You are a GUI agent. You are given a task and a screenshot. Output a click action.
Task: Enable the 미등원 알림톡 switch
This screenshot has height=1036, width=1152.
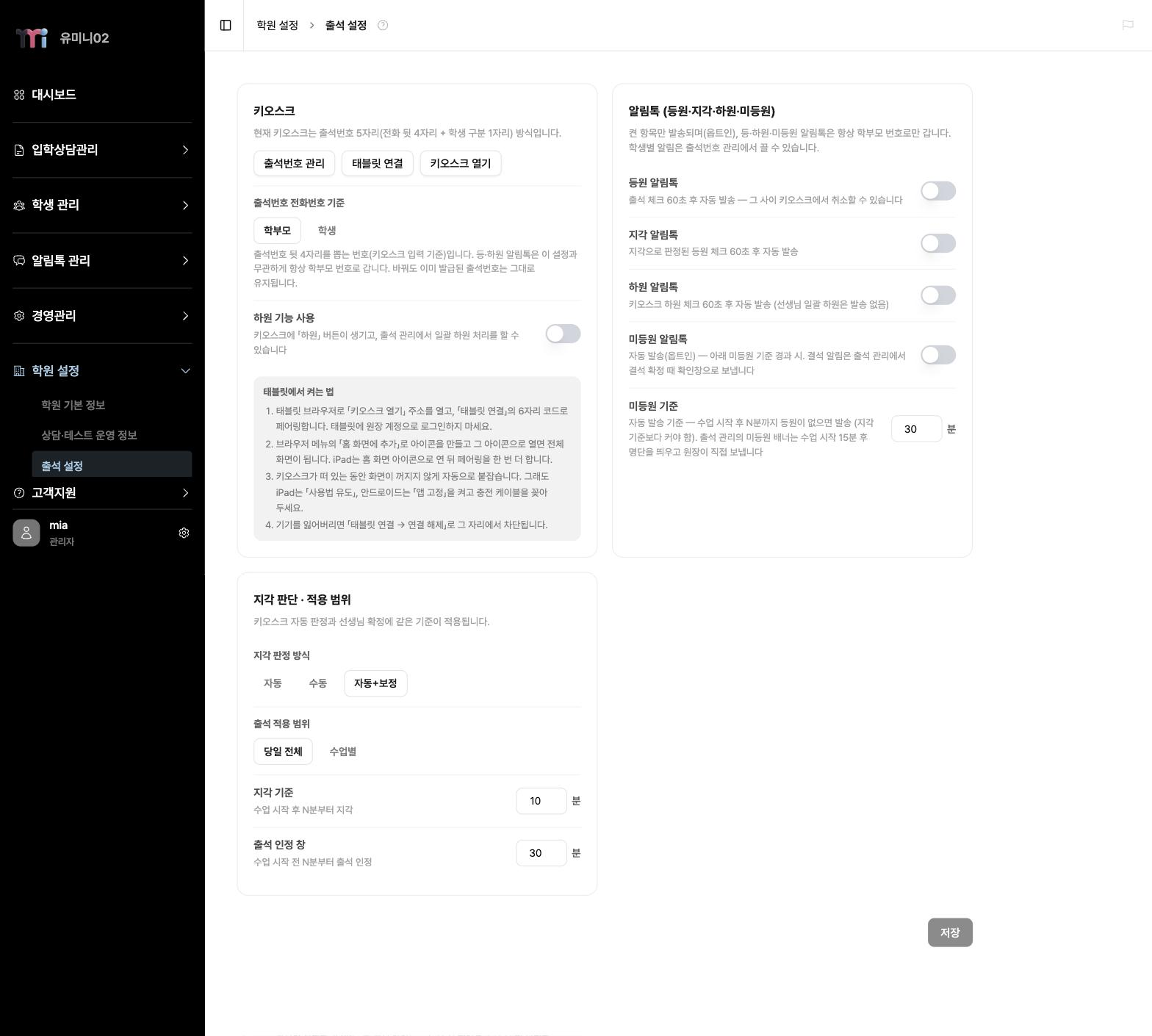938,355
